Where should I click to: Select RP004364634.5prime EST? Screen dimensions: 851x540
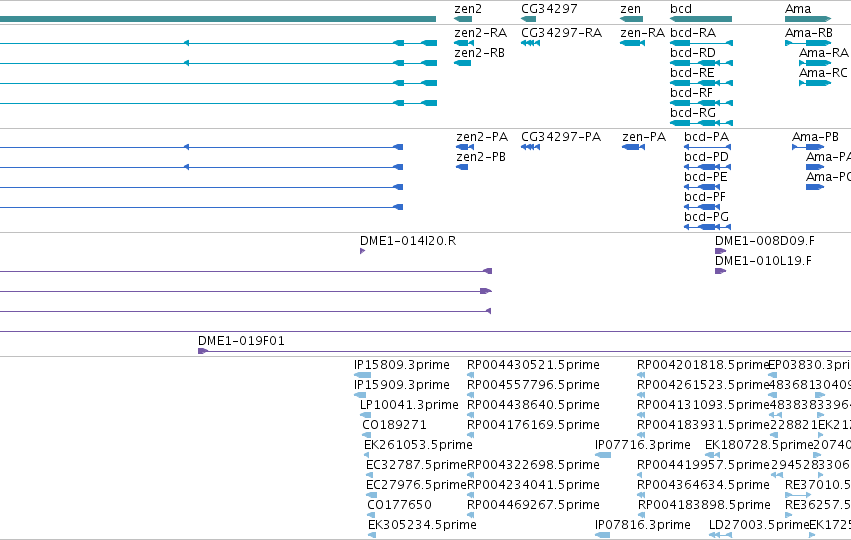click(x=641, y=495)
